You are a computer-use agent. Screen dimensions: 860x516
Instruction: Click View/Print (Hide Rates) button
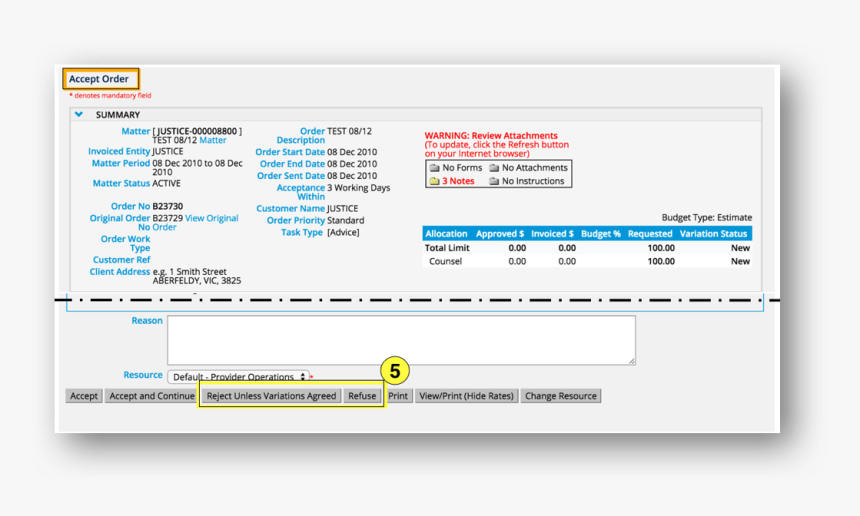click(x=466, y=396)
